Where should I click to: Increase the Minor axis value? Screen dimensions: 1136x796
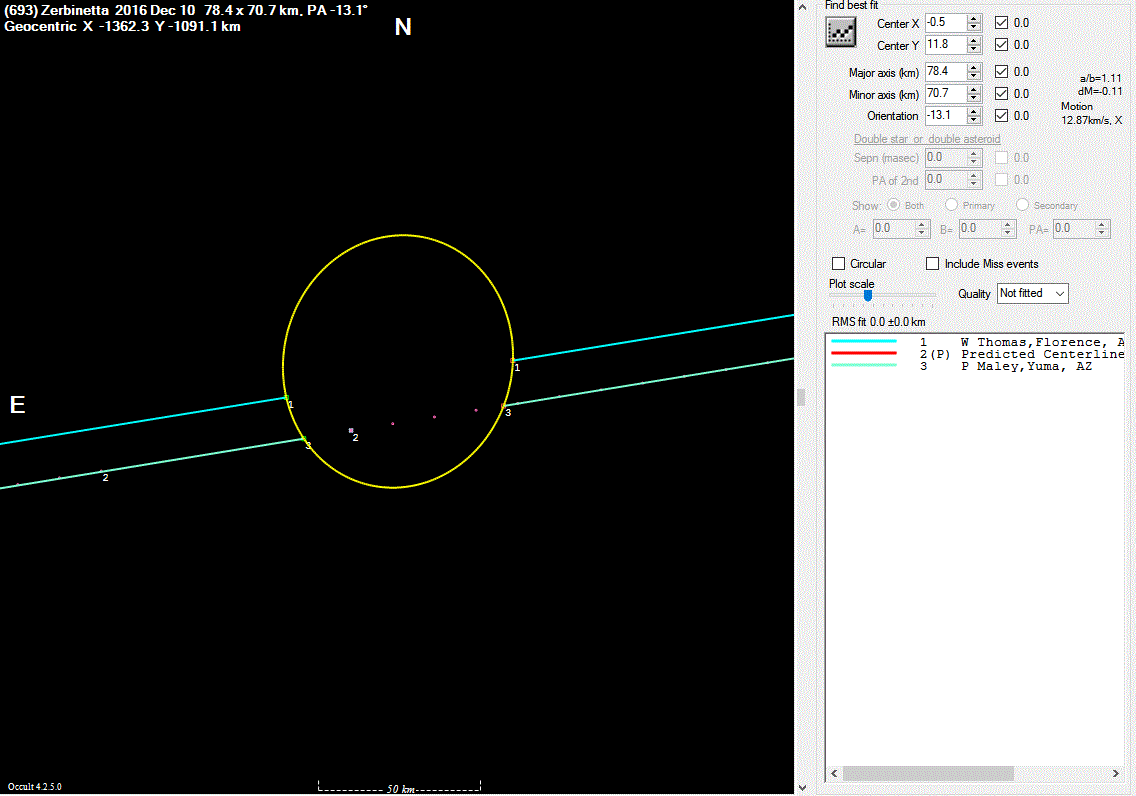pos(974,89)
